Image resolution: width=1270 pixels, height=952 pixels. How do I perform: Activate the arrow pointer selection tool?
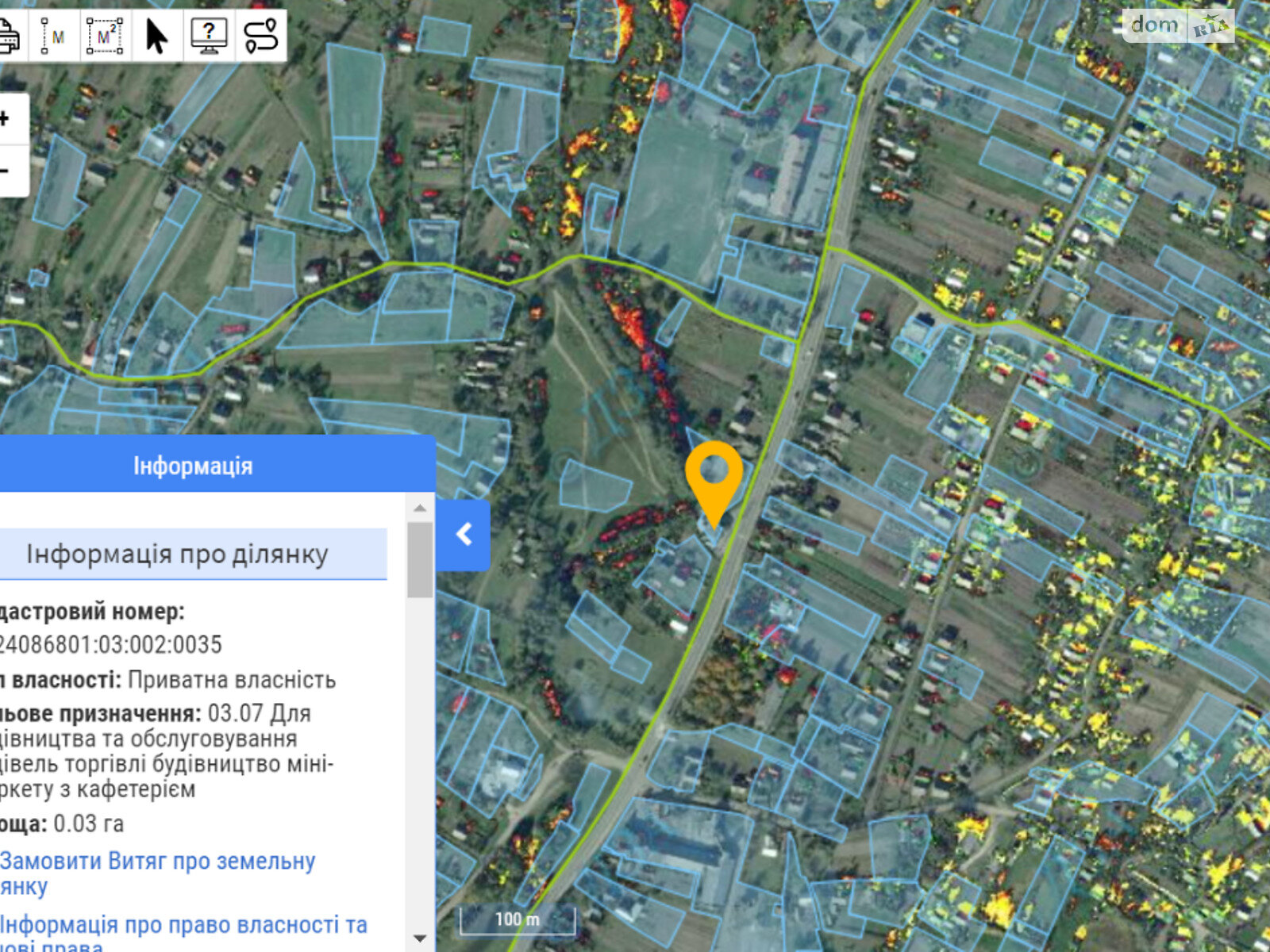(157, 36)
